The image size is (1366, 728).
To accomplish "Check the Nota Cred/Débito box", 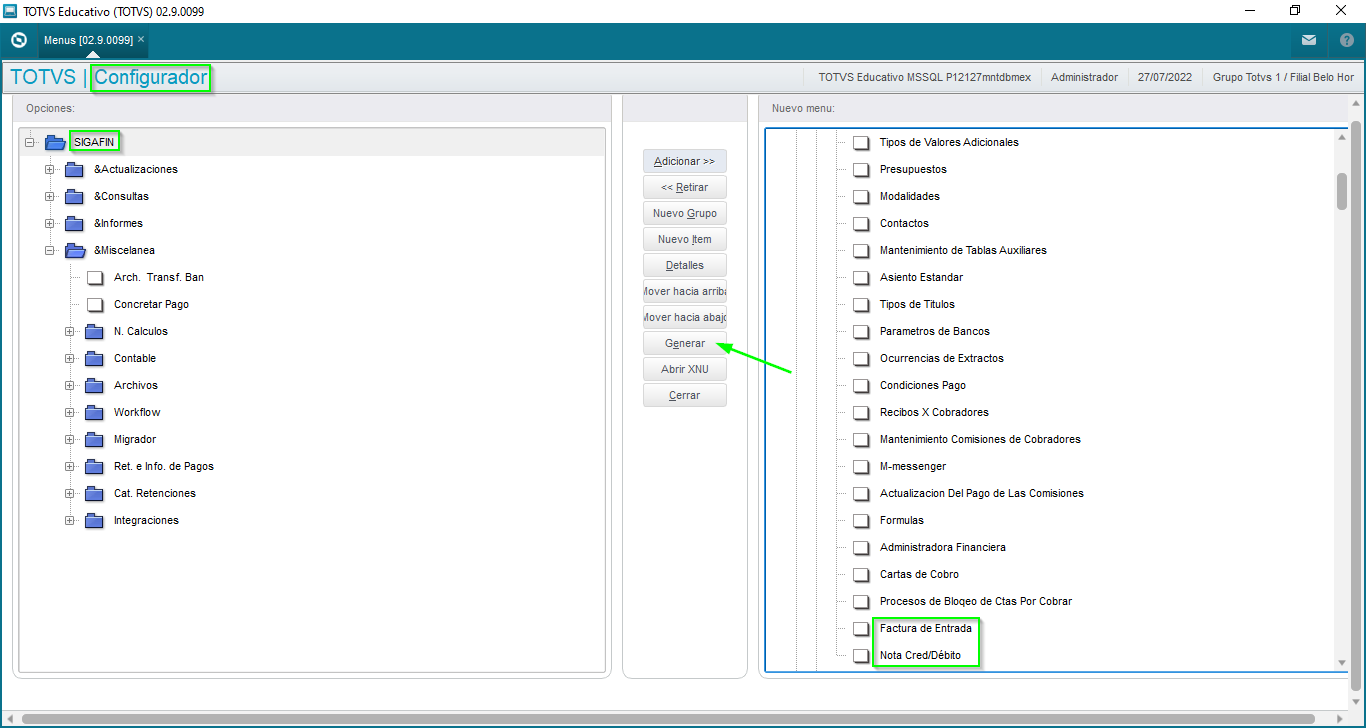I will pyautogui.click(x=861, y=656).
